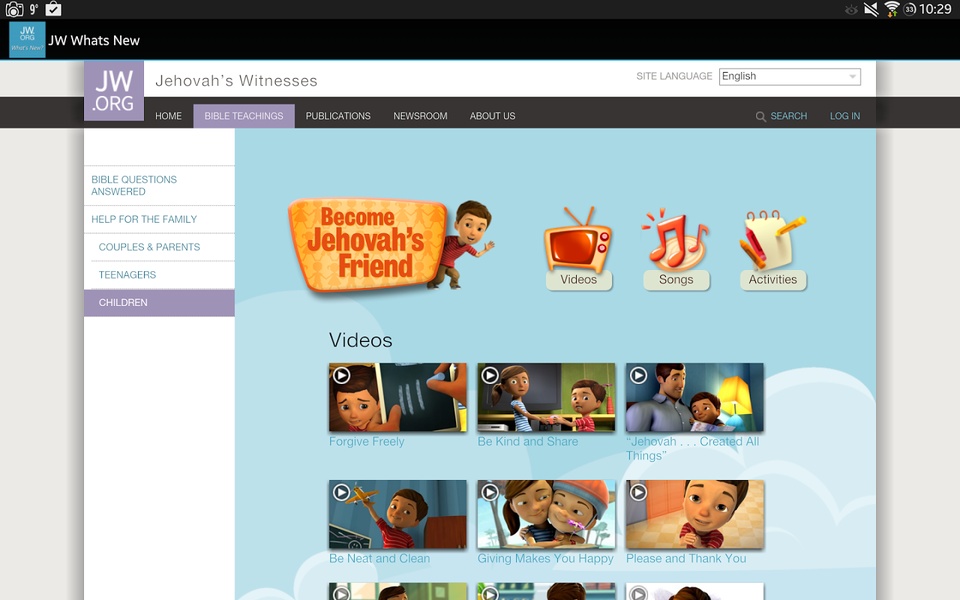This screenshot has height=600, width=960.
Task: Tap the camera icon in status bar
Action: click(14, 9)
